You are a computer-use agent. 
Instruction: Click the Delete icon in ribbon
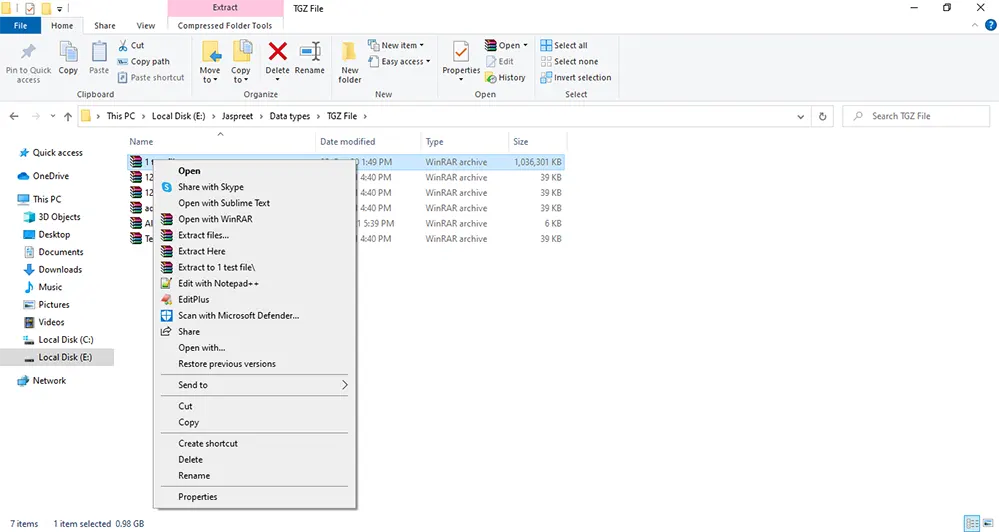click(277, 54)
